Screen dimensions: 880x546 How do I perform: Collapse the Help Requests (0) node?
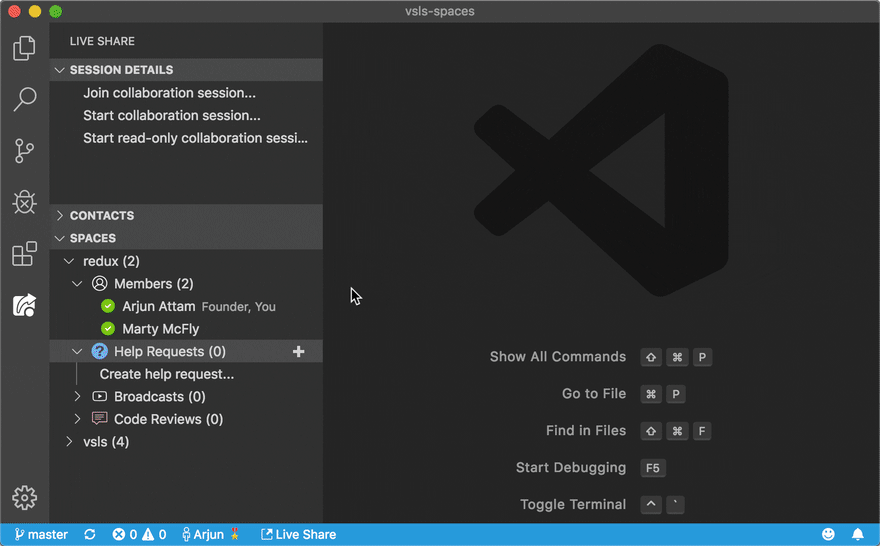[x=77, y=351]
